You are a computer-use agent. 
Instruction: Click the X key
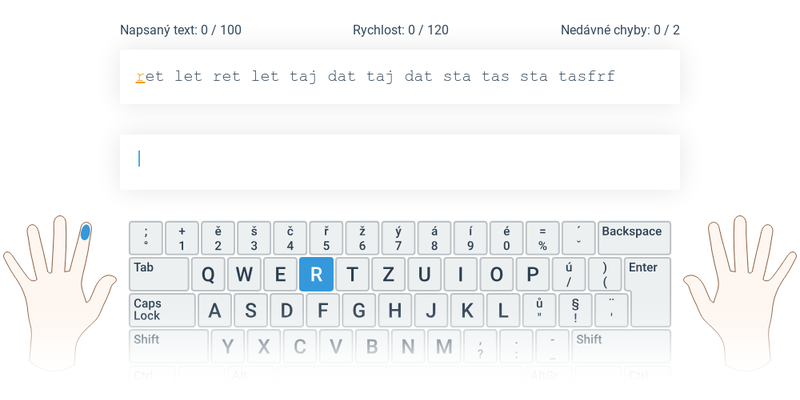point(264,346)
